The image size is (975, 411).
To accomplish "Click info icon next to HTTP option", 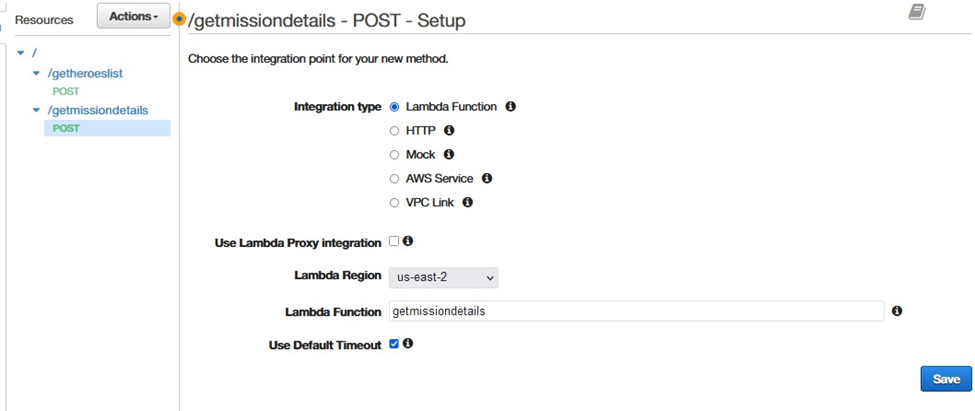I will point(450,131).
